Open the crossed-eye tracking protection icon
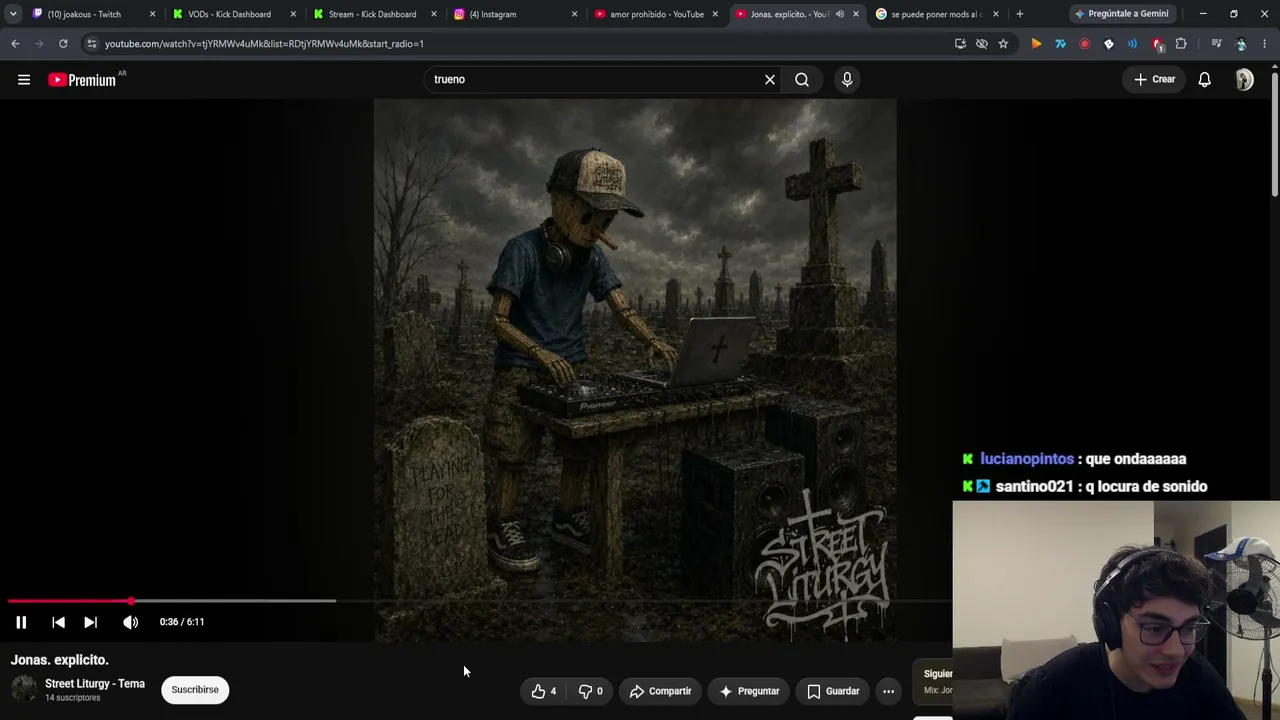Viewport: 1280px width, 720px height. (982, 44)
